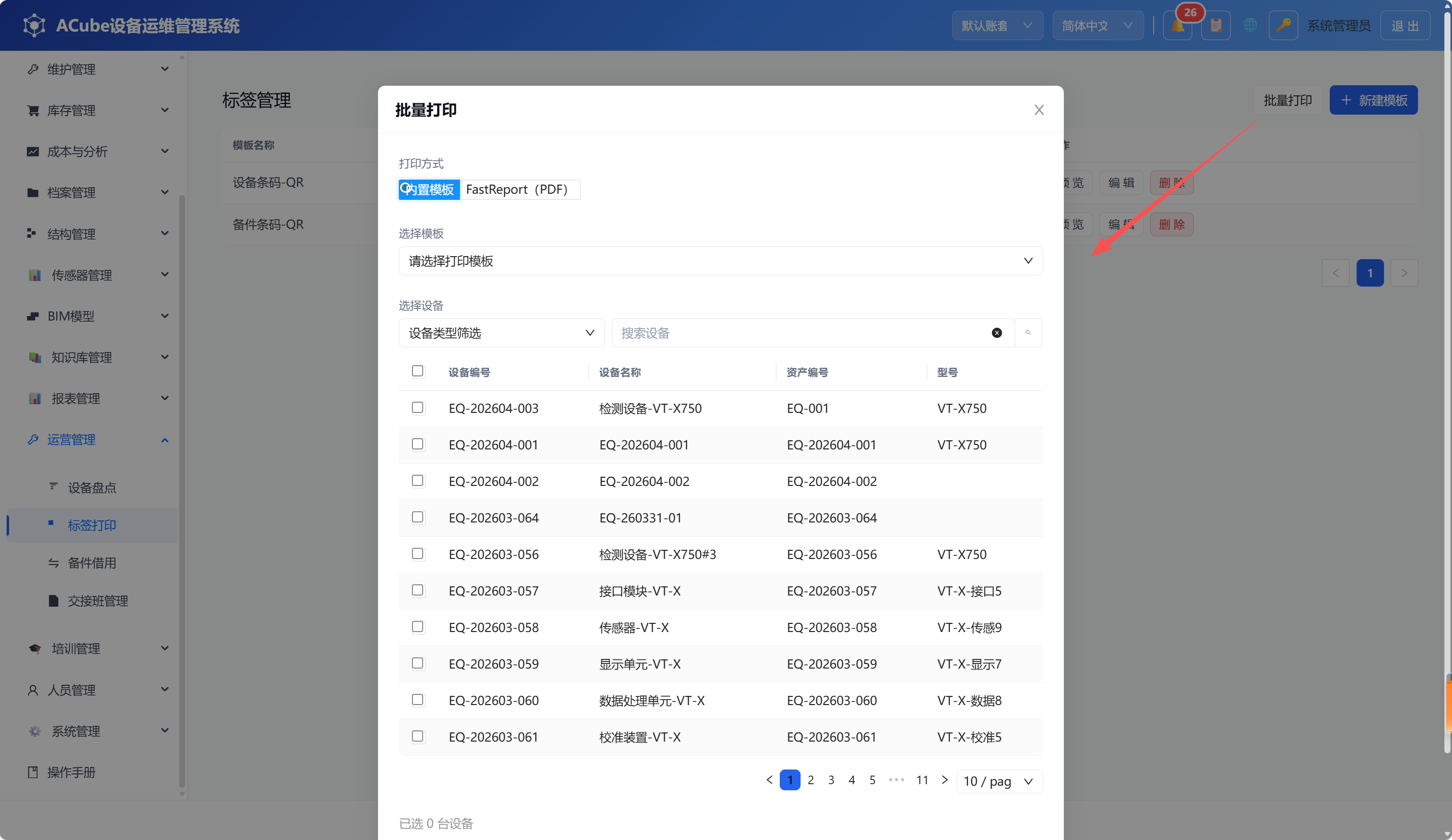Open the 默认账套 dropdown

pyautogui.click(x=997, y=25)
